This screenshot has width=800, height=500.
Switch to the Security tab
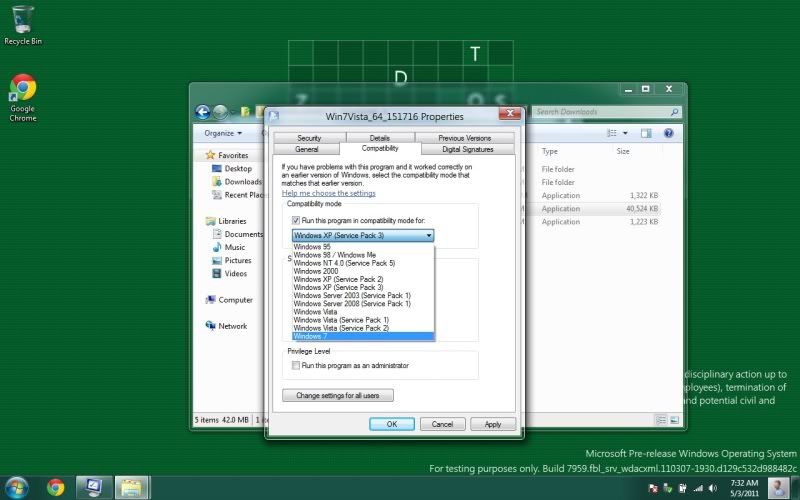coord(309,138)
